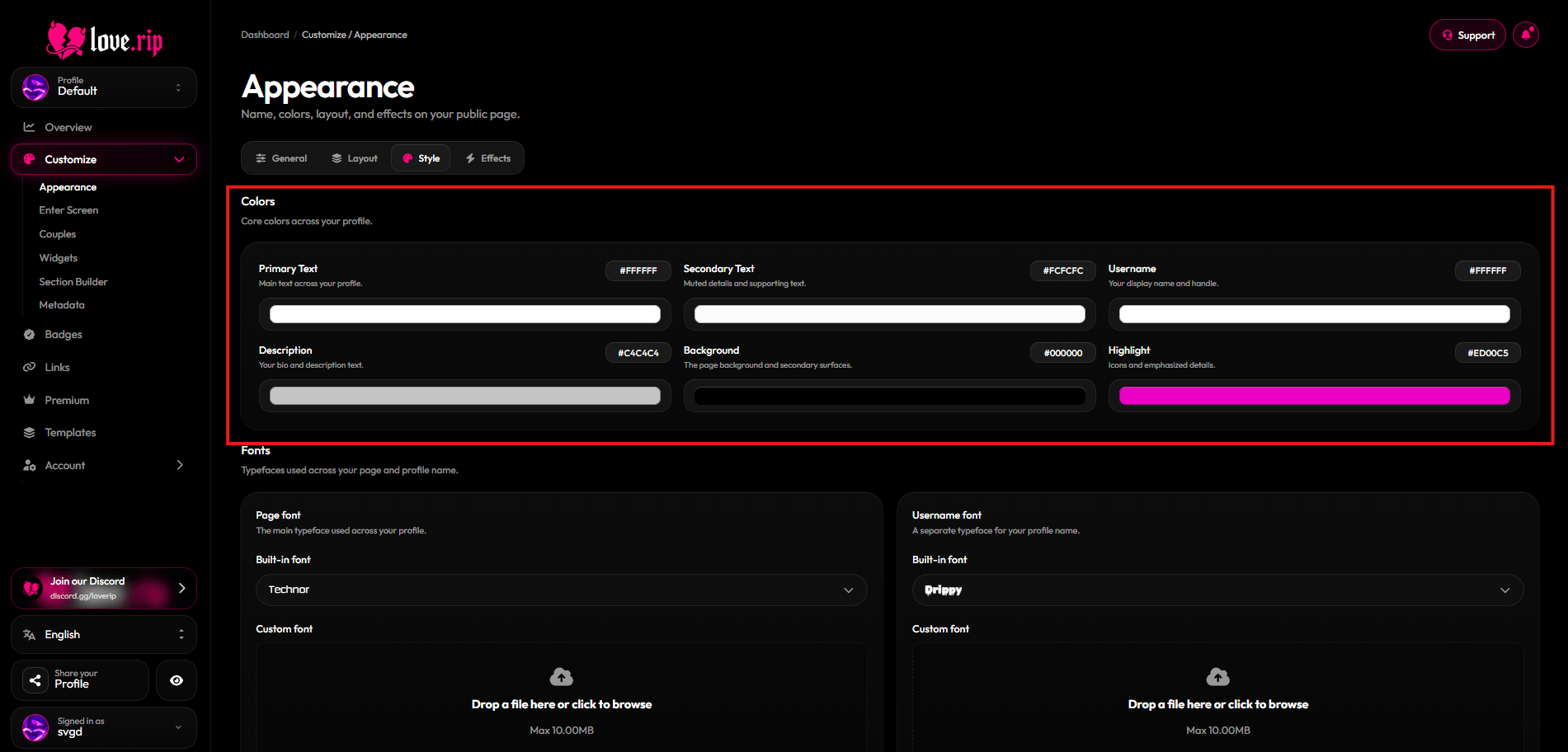1568x752 pixels.
Task: Click the Badges check icon
Action: pyautogui.click(x=30, y=334)
